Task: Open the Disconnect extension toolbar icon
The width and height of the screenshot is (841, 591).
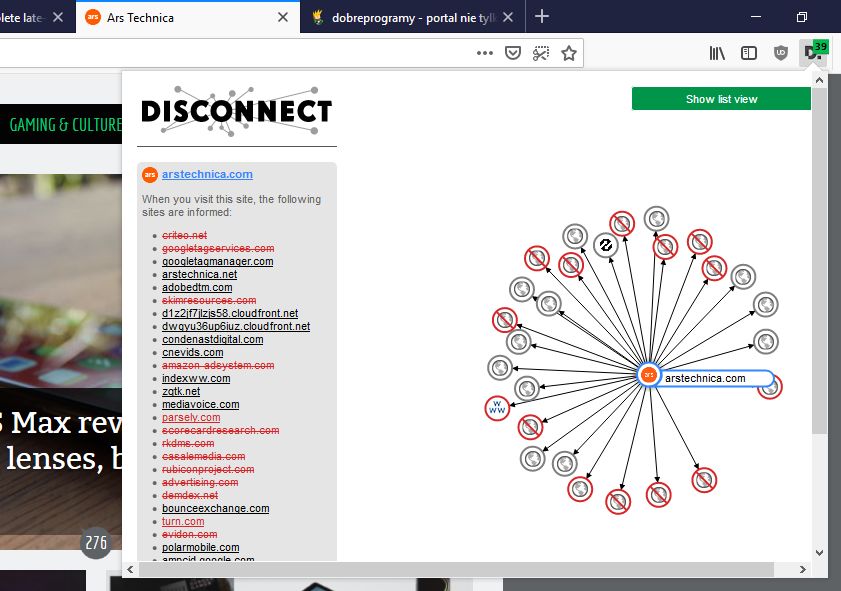Action: (x=813, y=53)
